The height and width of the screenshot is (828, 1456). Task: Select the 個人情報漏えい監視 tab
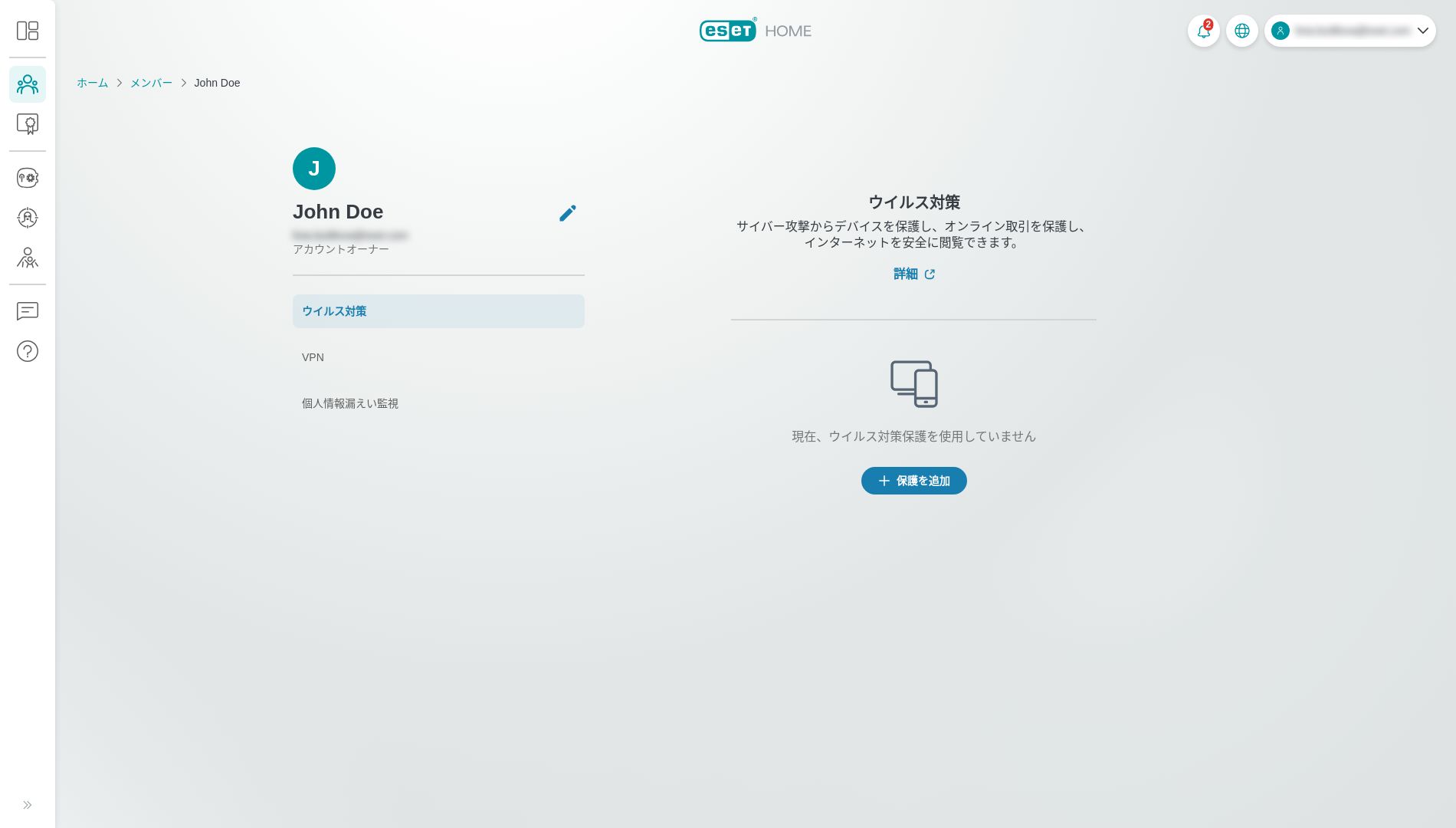click(x=438, y=403)
